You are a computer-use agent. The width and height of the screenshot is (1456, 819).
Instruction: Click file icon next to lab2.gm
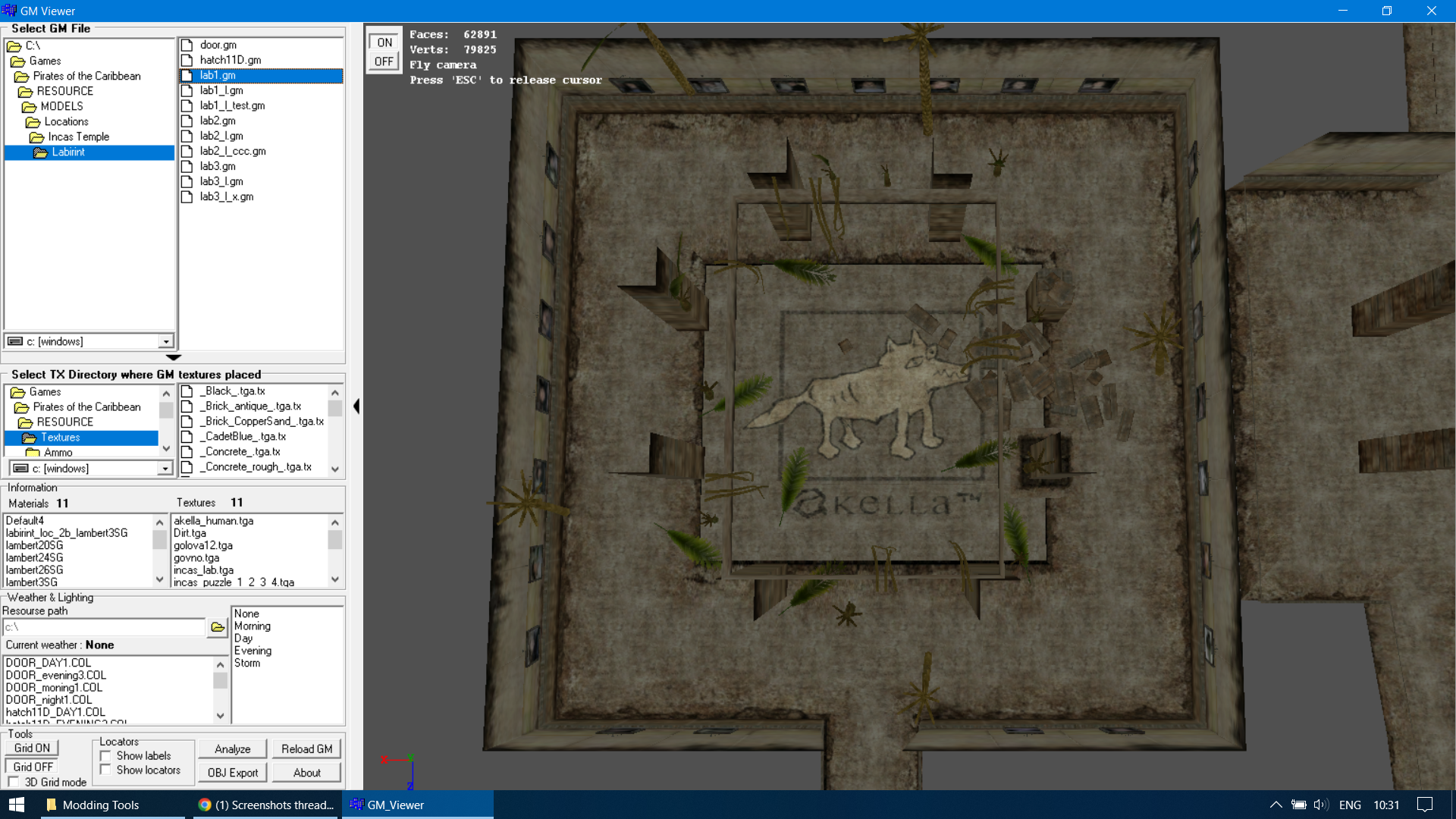(187, 121)
